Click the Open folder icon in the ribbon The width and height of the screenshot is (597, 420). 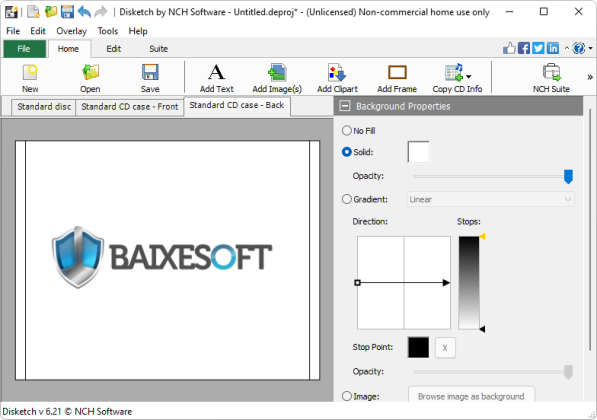(x=90, y=72)
